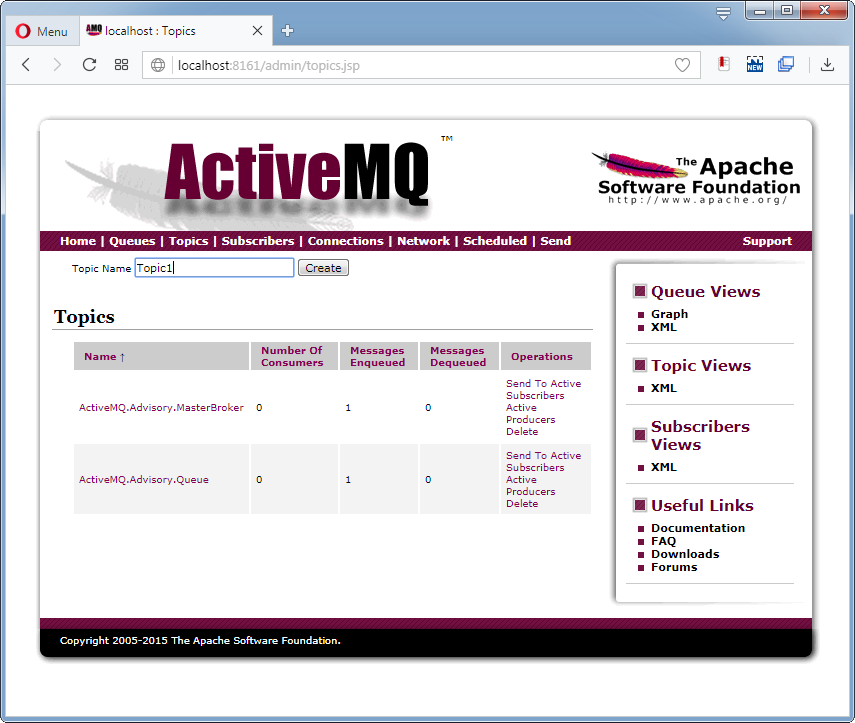Go forward with the browser forward arrow
The width and height of the screenshot is (855, 723).
pos(57,65)
